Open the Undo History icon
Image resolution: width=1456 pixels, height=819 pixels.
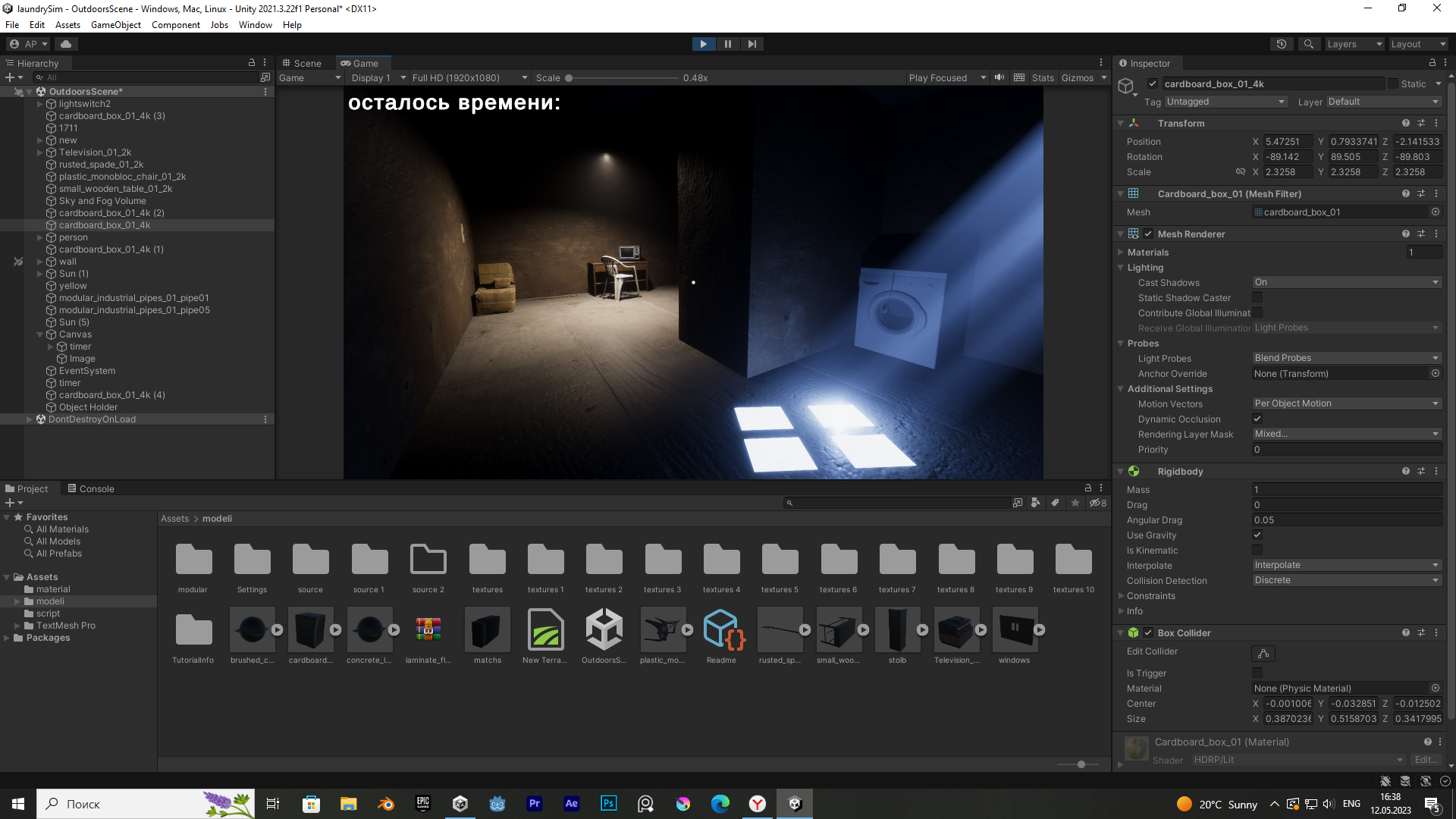click(1282, 44)
